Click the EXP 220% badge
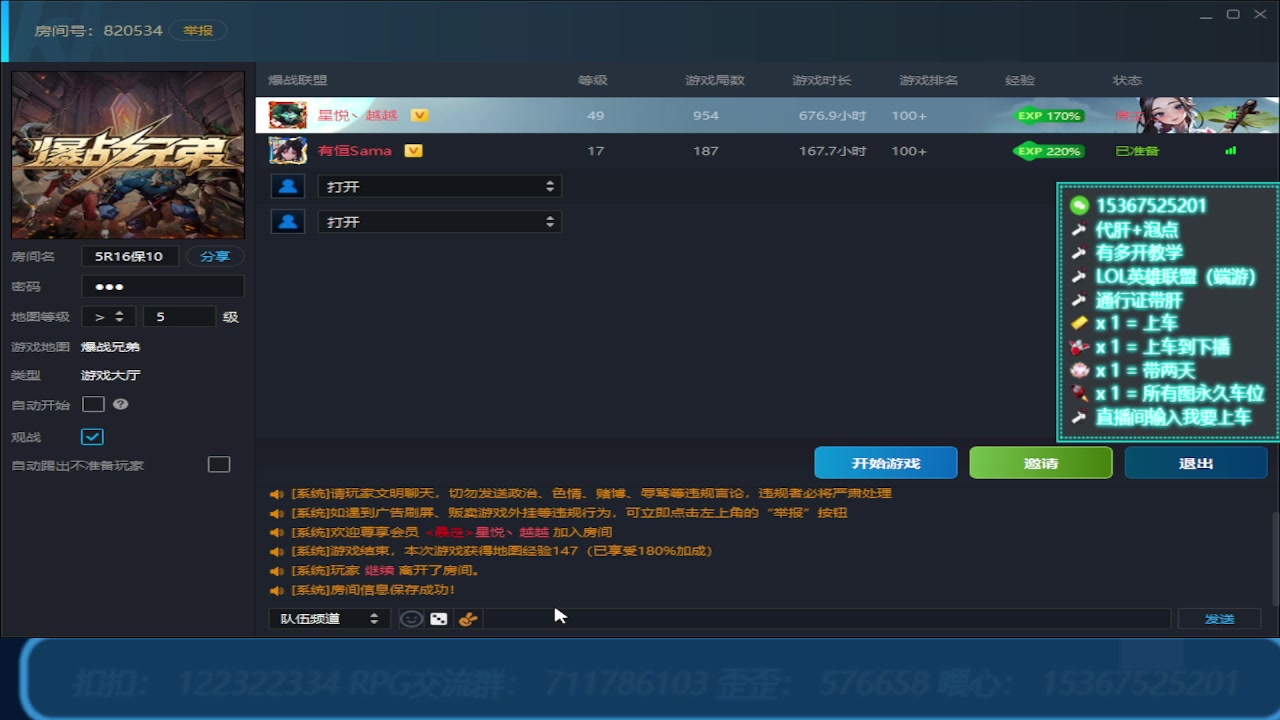Screen dimensions: 1280x720 pos(1048,151)
